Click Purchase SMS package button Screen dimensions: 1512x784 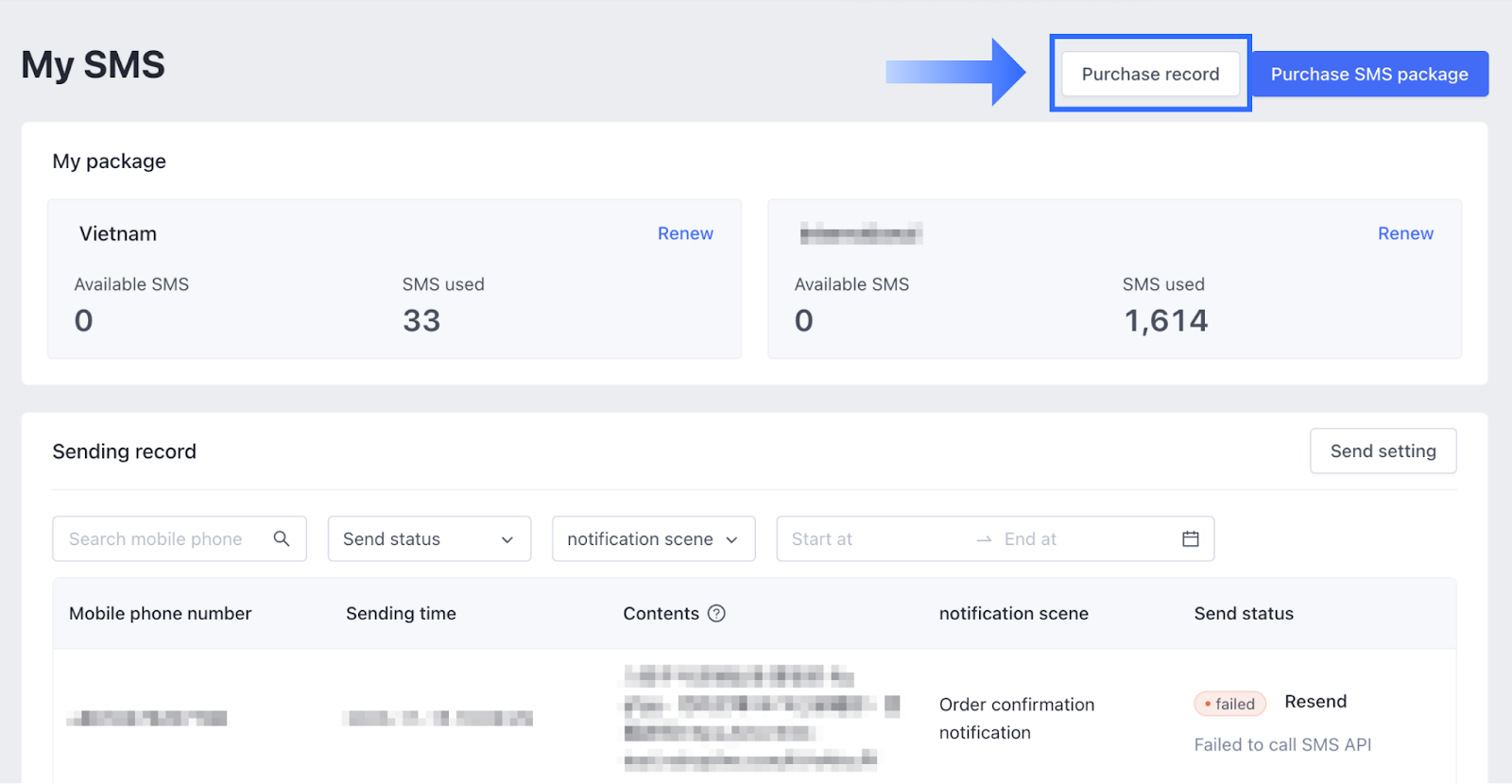click(x=1368, y=74)
